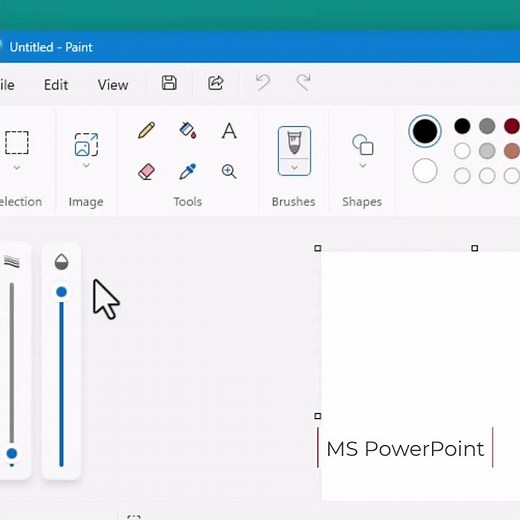Pick the brown palette swatch
Viewport: 520px width, 520px height.
click(x=512, y=151)
